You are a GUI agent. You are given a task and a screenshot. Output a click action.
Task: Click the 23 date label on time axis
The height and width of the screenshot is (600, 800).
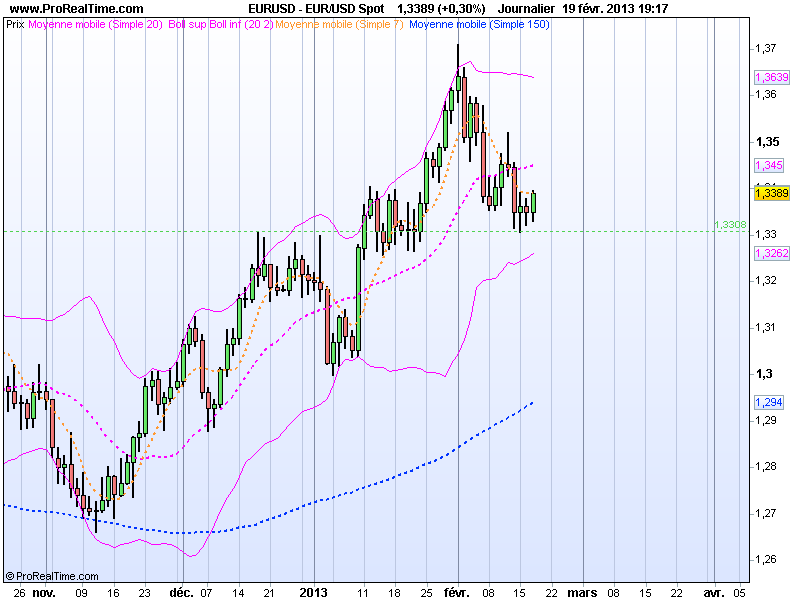click(x=145, y=593)
